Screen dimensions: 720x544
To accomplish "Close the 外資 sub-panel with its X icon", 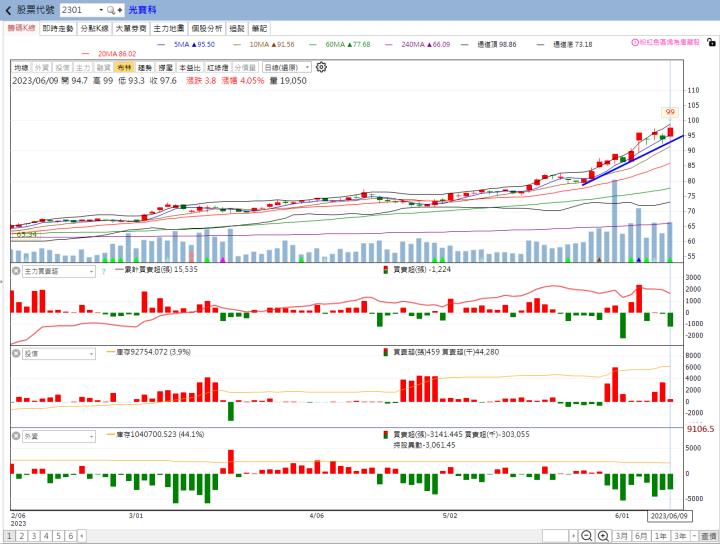I will coord(16,436).
